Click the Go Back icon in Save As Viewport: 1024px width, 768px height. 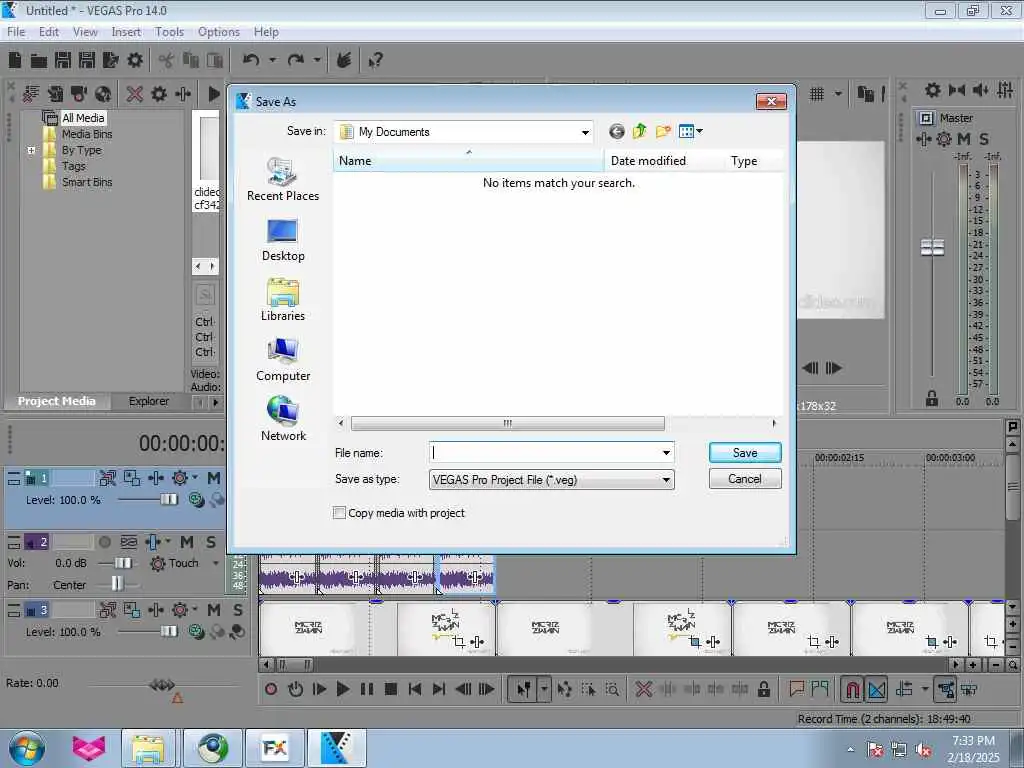(x=616, y=131)
